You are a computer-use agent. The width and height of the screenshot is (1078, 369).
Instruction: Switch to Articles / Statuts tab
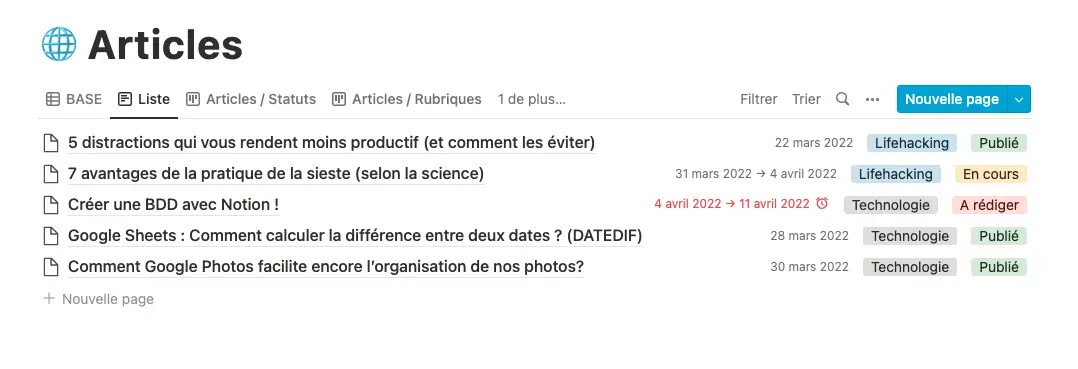point(251,99)
